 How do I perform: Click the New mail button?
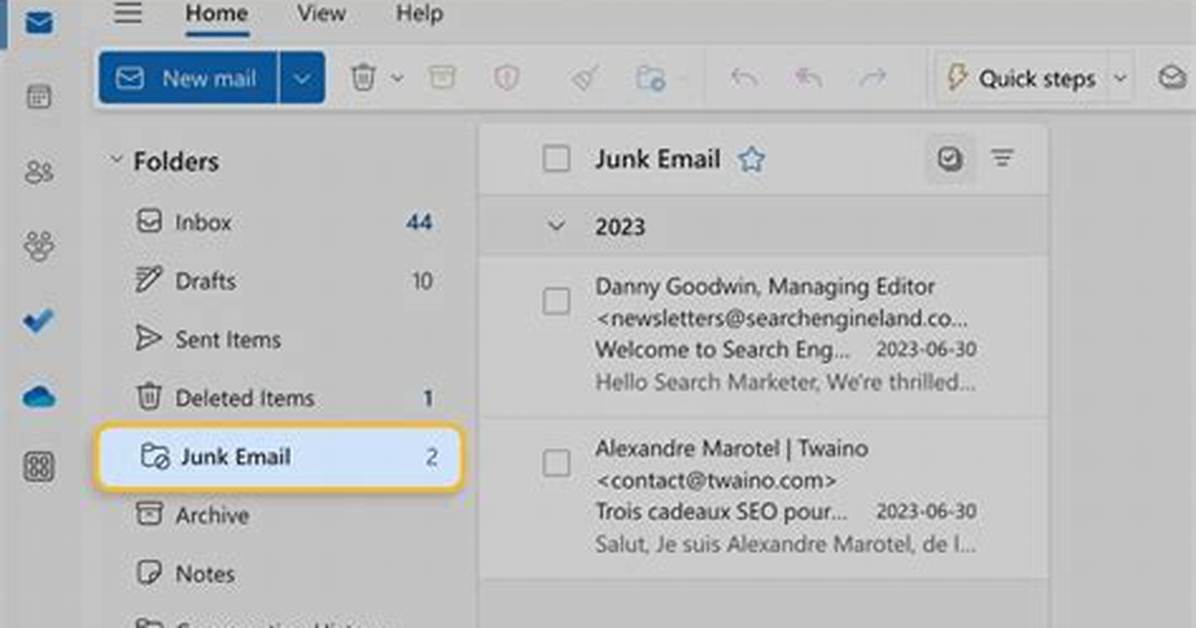(188, 78)
